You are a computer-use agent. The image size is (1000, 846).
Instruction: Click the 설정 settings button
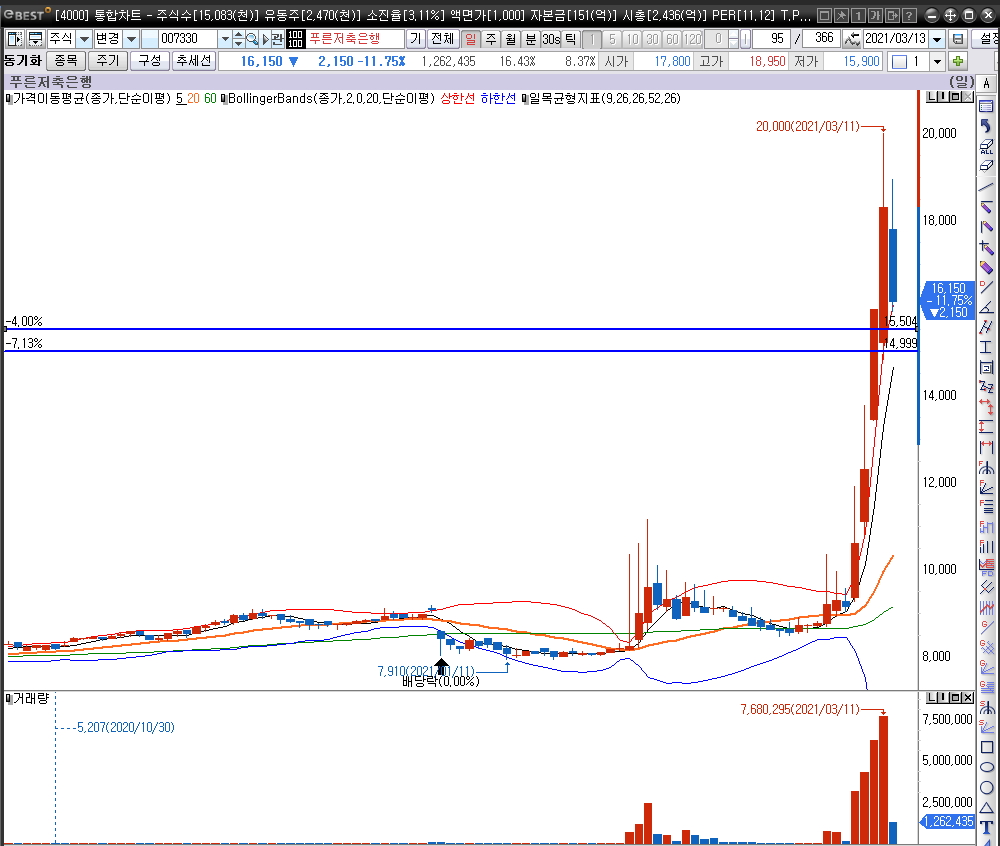[987, 39]
